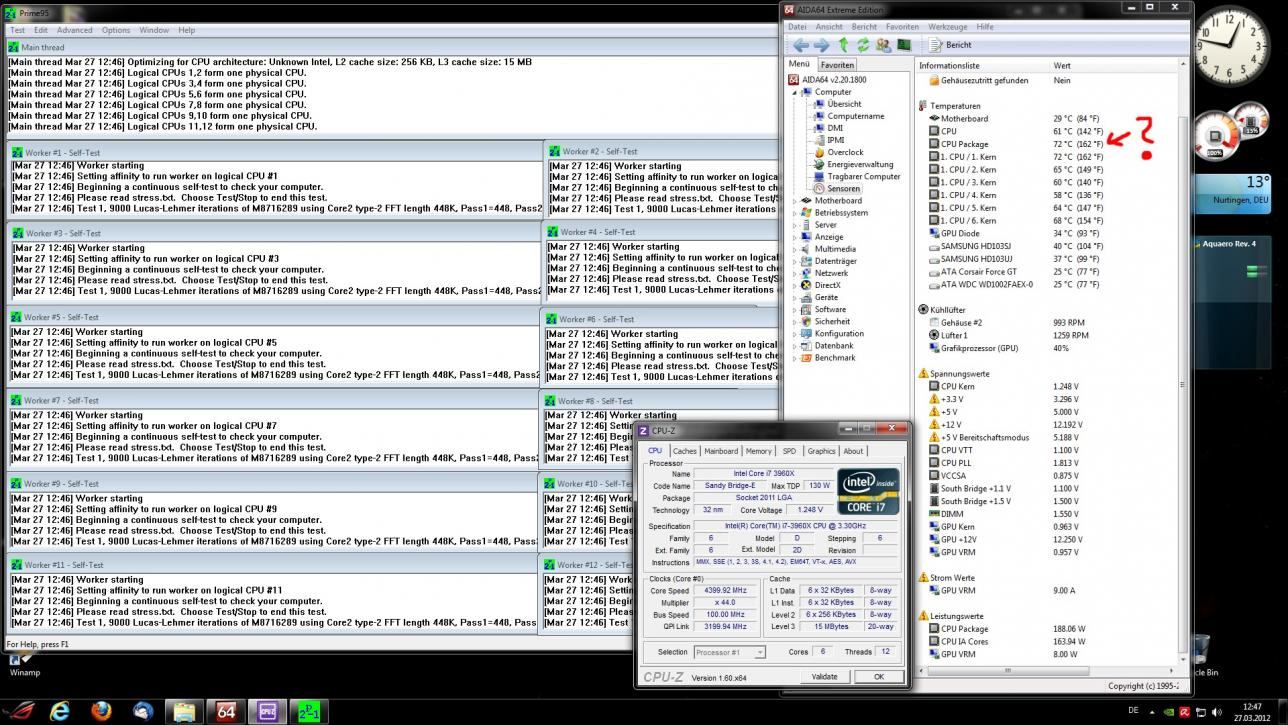Switch to the Mainboard tab in CPU-Z

pos(720,451)
